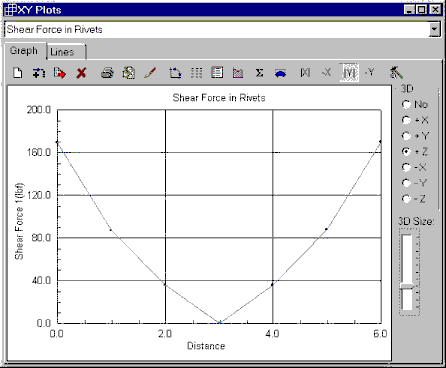Click the hammer tools icon
Viewport: 446px width, 368px height.
coord(396,72)
